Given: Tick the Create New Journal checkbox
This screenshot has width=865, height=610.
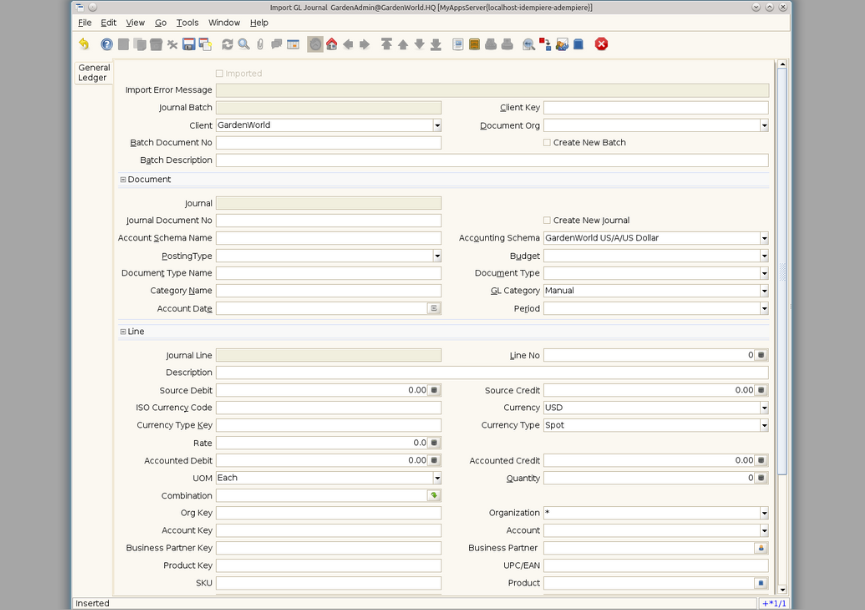Looking at the screenshot, I should click(x=547, y=220).
